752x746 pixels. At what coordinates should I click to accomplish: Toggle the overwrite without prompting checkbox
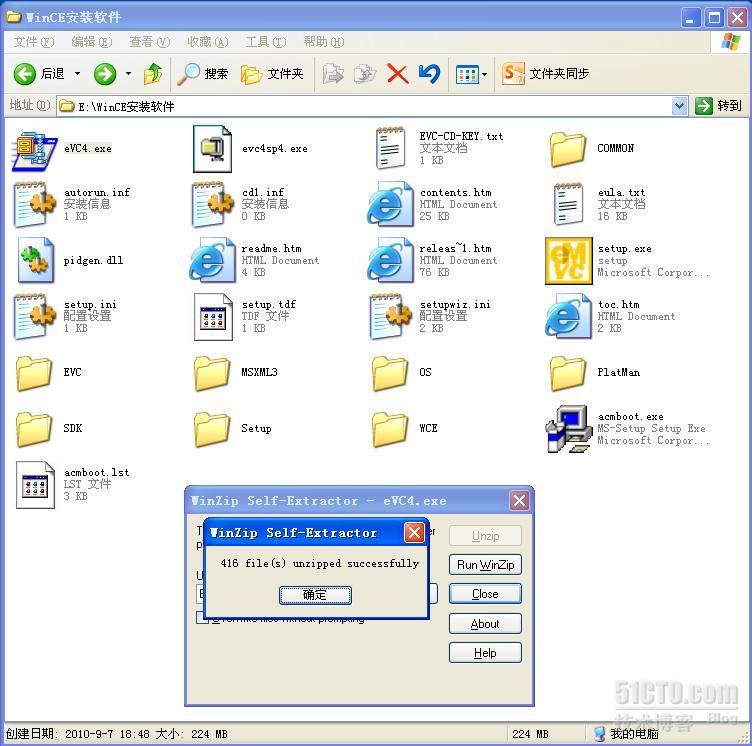[x=200, y=619]
